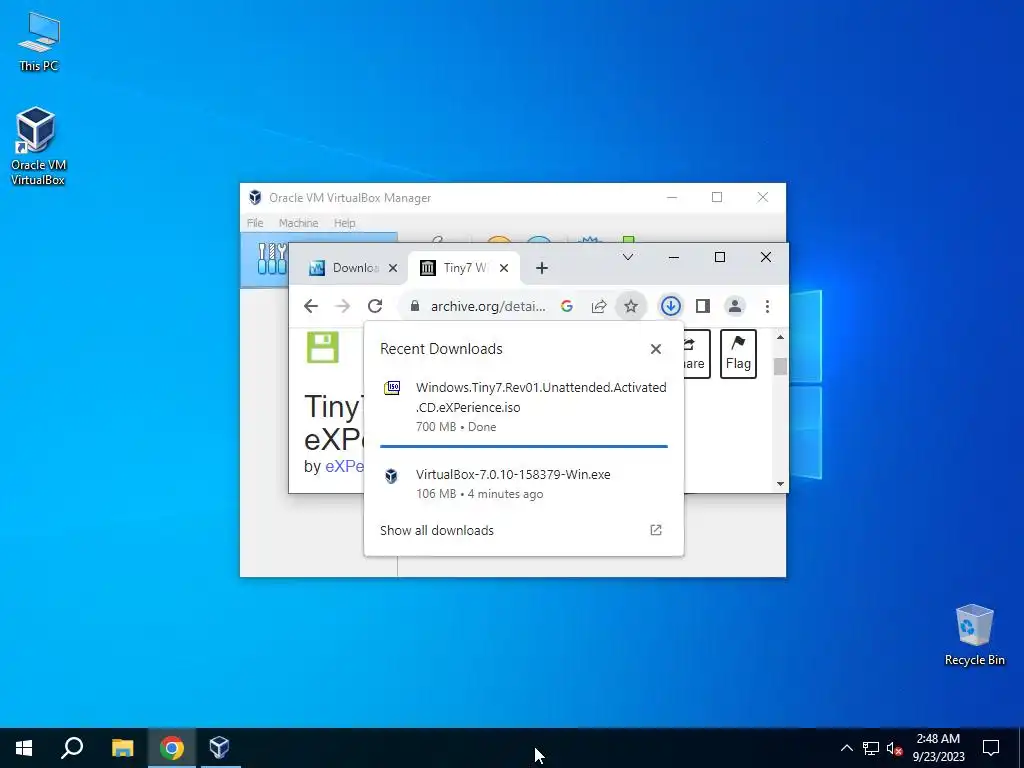Reload the archive.org page
1024x768 pixels.
tap(375, 306)
